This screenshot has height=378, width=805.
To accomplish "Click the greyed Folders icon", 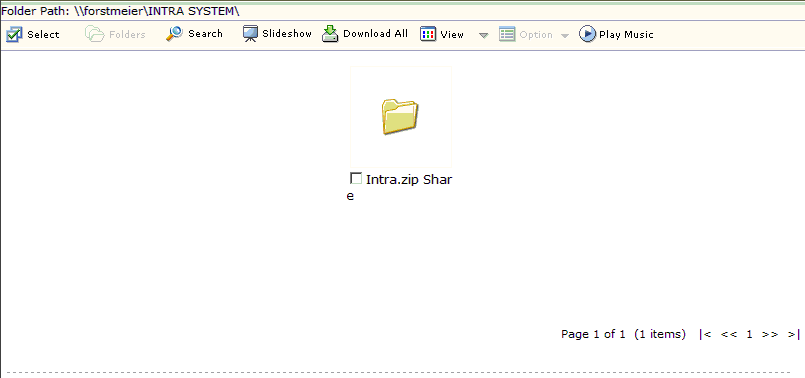I will [x=94, y=34].
